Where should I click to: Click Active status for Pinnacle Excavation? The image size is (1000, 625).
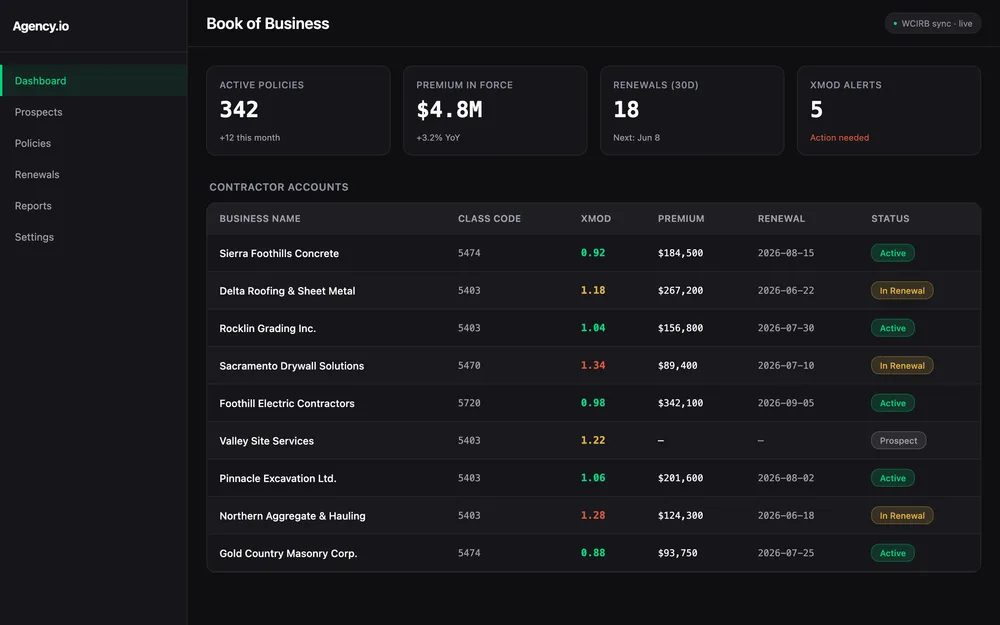click(893, 478)
